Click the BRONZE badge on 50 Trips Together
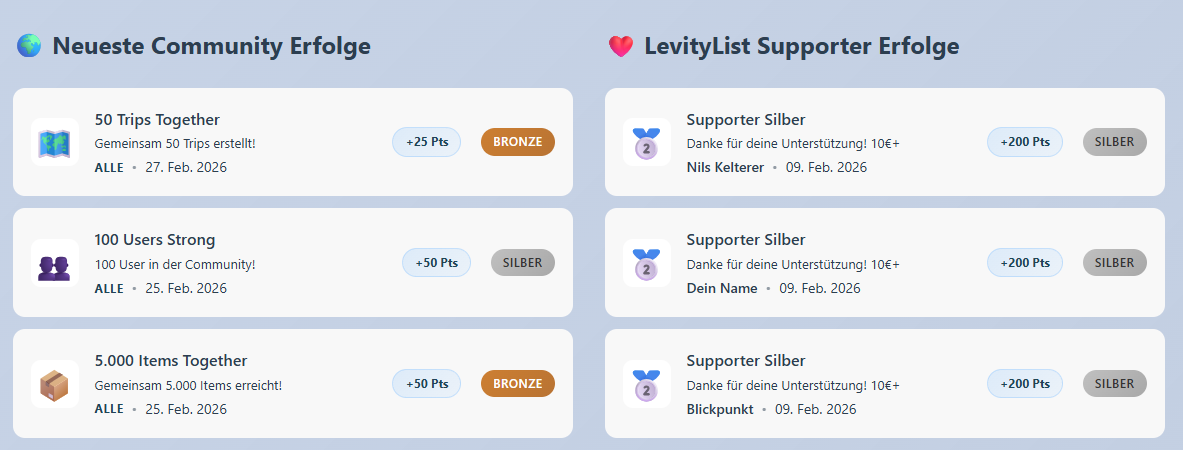The height and width of the screenshot is (450, 1183). tap(517, 142)
